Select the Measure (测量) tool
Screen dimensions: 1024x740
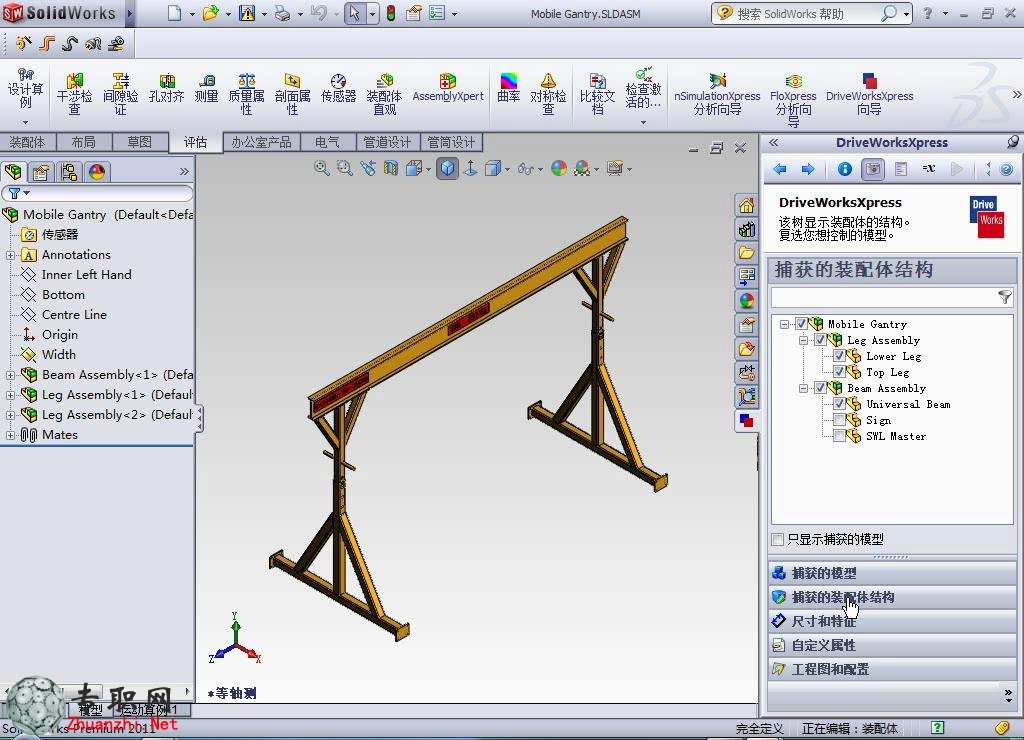(206, 88)
